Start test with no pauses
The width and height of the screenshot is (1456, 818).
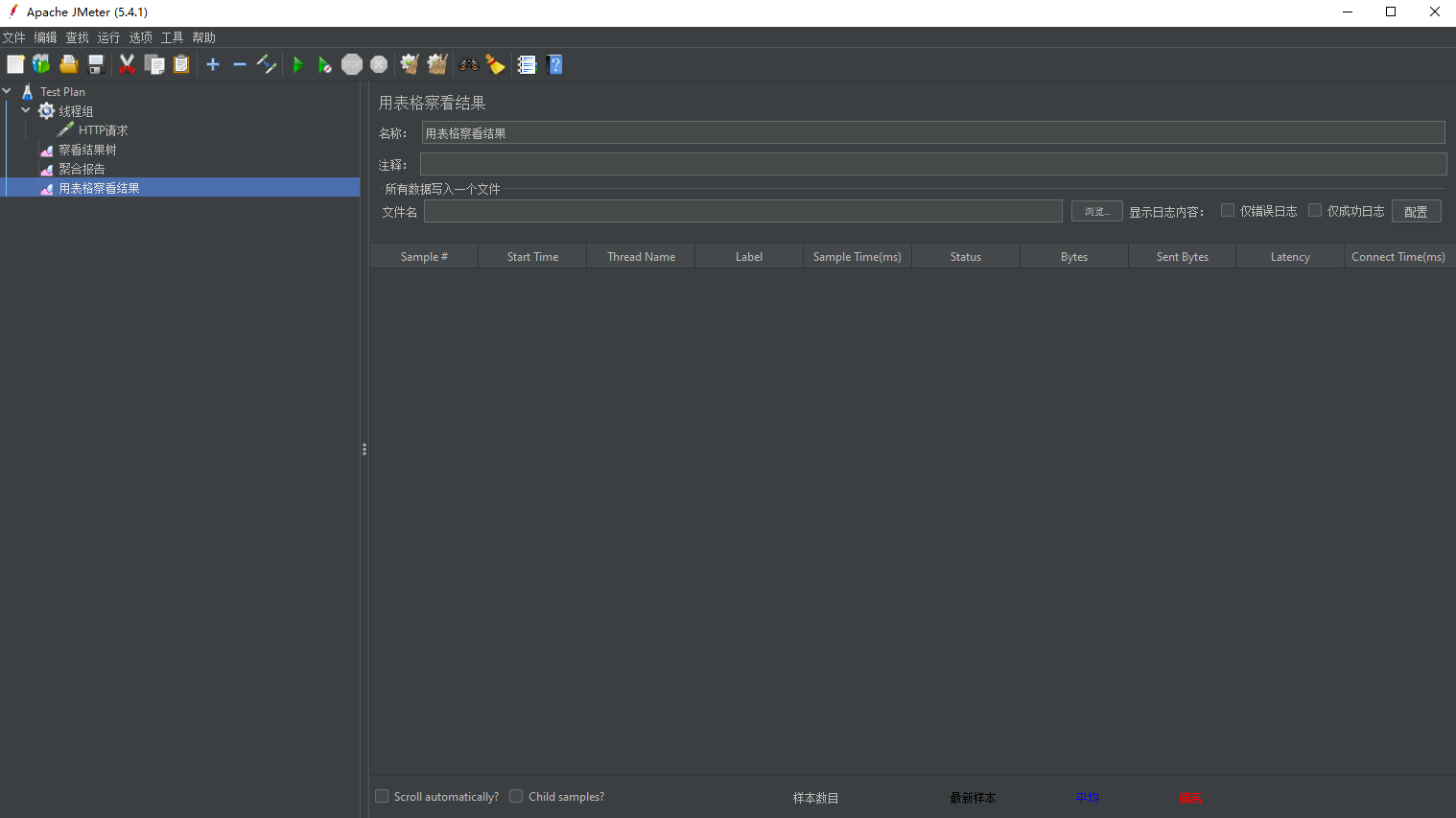[x=325, y=64]
